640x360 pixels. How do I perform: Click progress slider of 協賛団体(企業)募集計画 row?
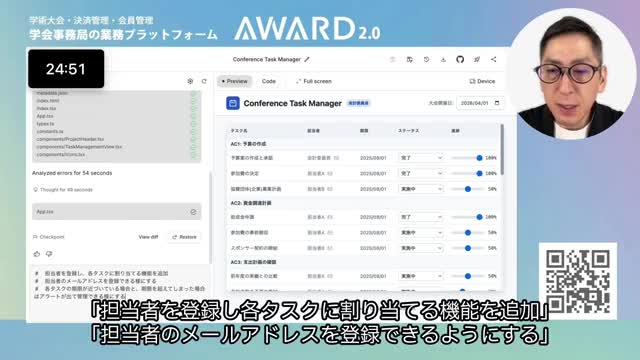coord(467,189)
